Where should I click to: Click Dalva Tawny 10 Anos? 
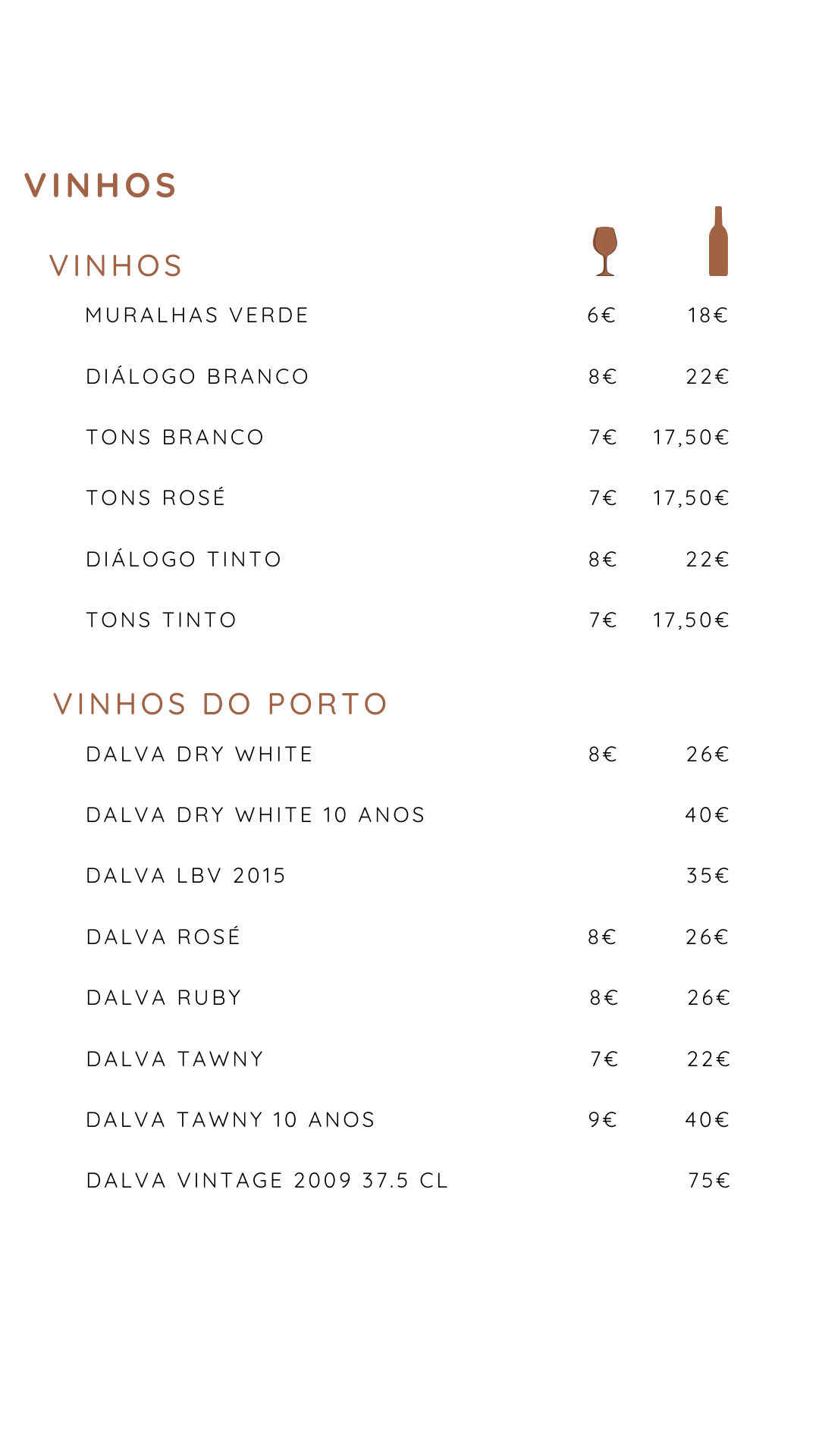[x=231, y=1120]
